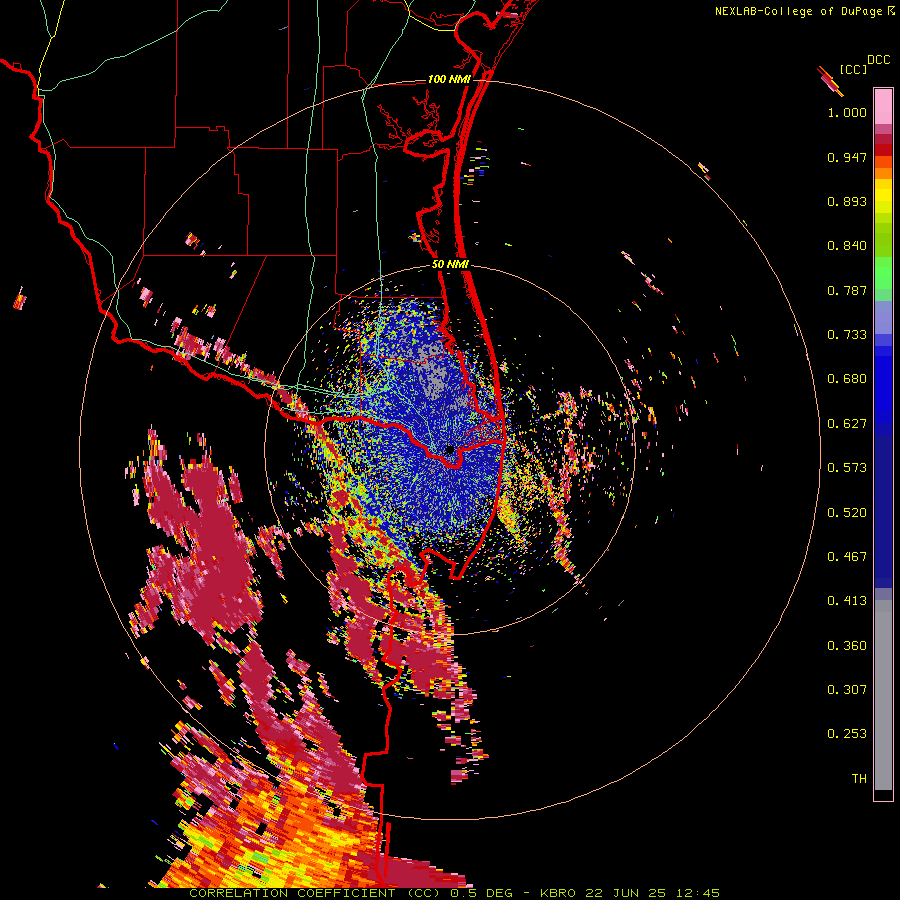
Task: Pick the light pink top color bar segment
Action: coord(883,106)
